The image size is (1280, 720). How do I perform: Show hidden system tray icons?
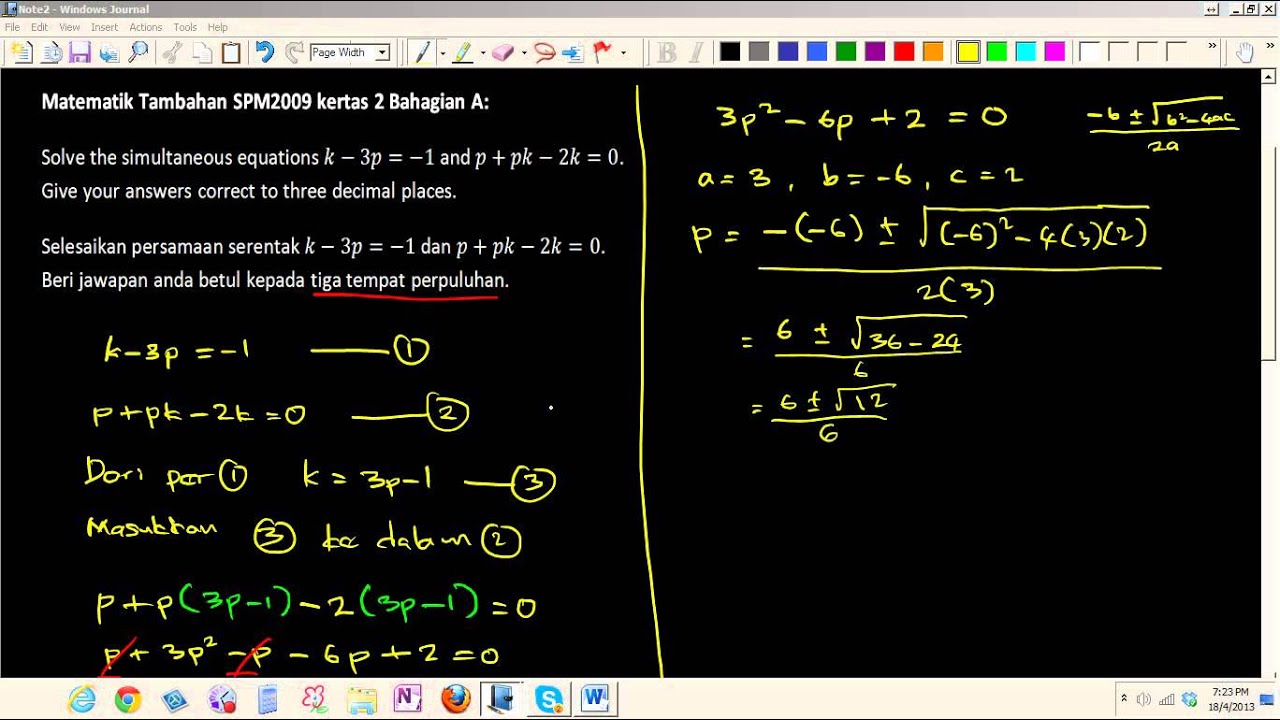[x=1124, y=699]
